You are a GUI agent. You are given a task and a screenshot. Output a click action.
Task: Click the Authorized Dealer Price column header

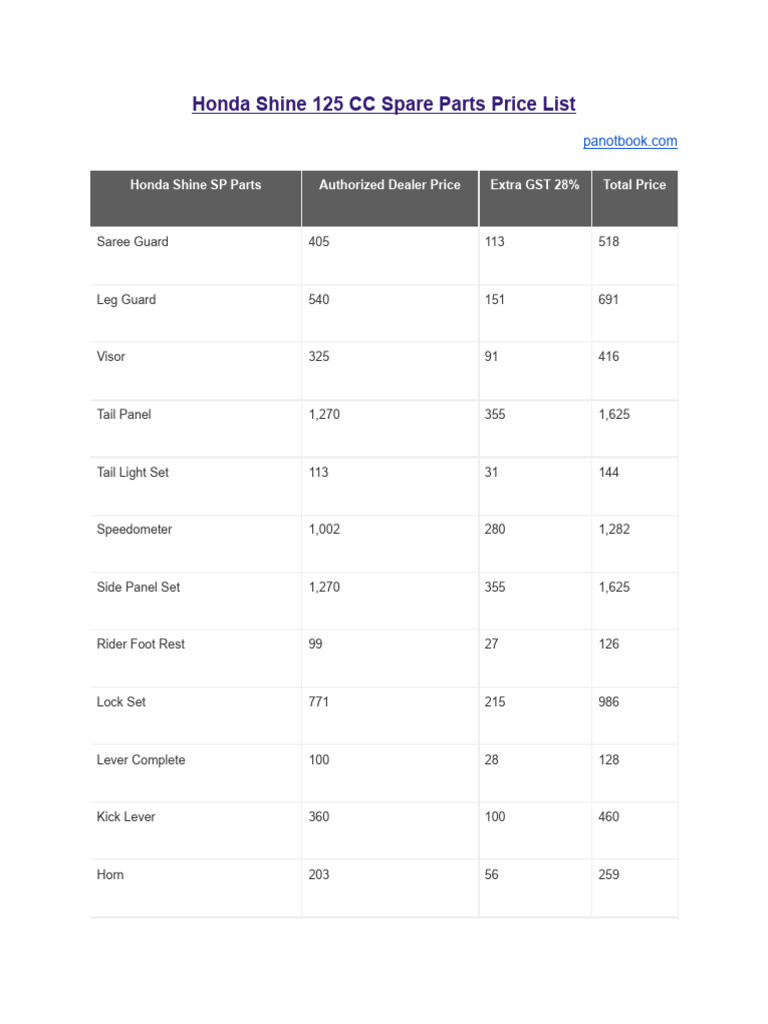point(389,184)
